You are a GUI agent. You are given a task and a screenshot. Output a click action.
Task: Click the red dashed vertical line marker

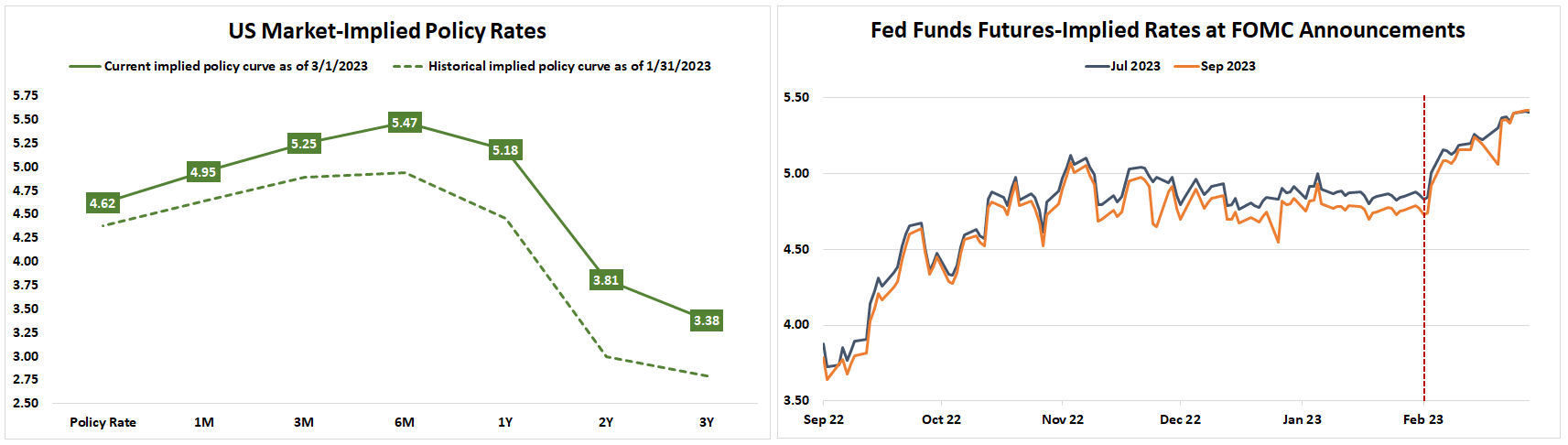coord(1424,275)
